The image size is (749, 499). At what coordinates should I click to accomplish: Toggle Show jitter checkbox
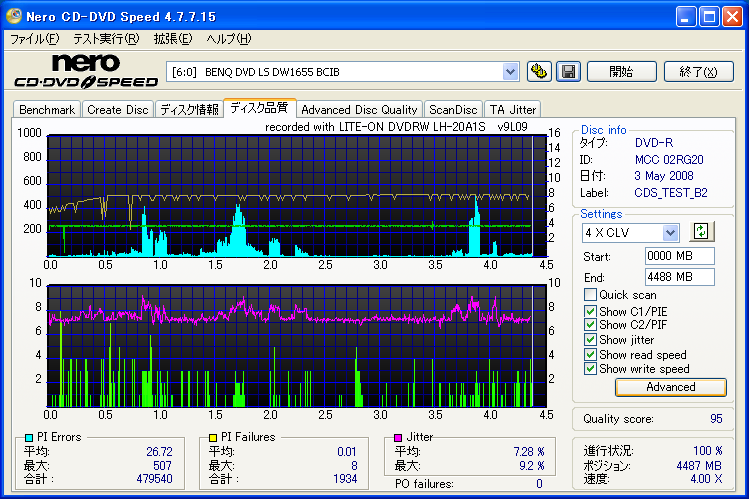[591, 340]
